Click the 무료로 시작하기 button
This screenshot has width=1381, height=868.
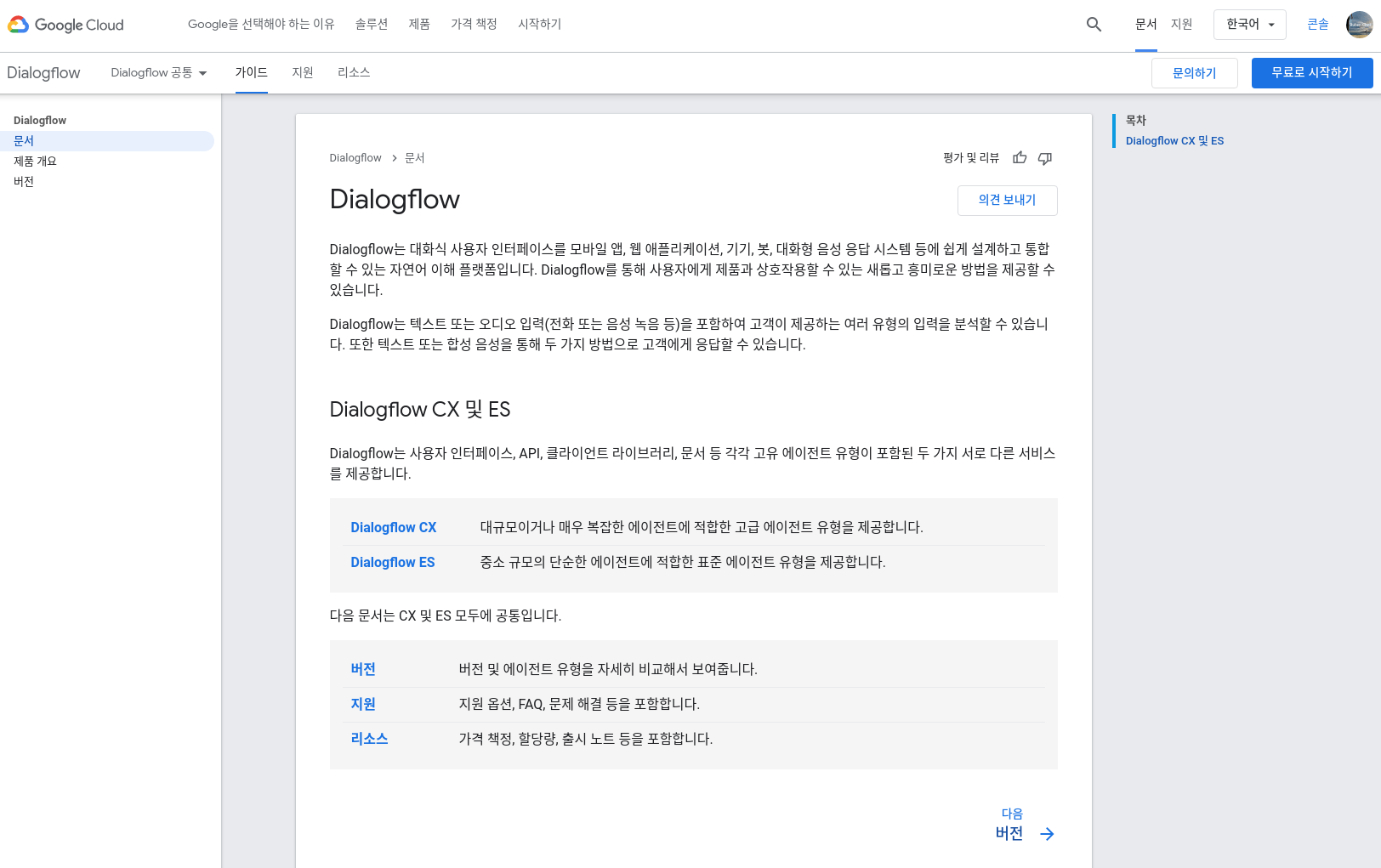(1312, 73)
